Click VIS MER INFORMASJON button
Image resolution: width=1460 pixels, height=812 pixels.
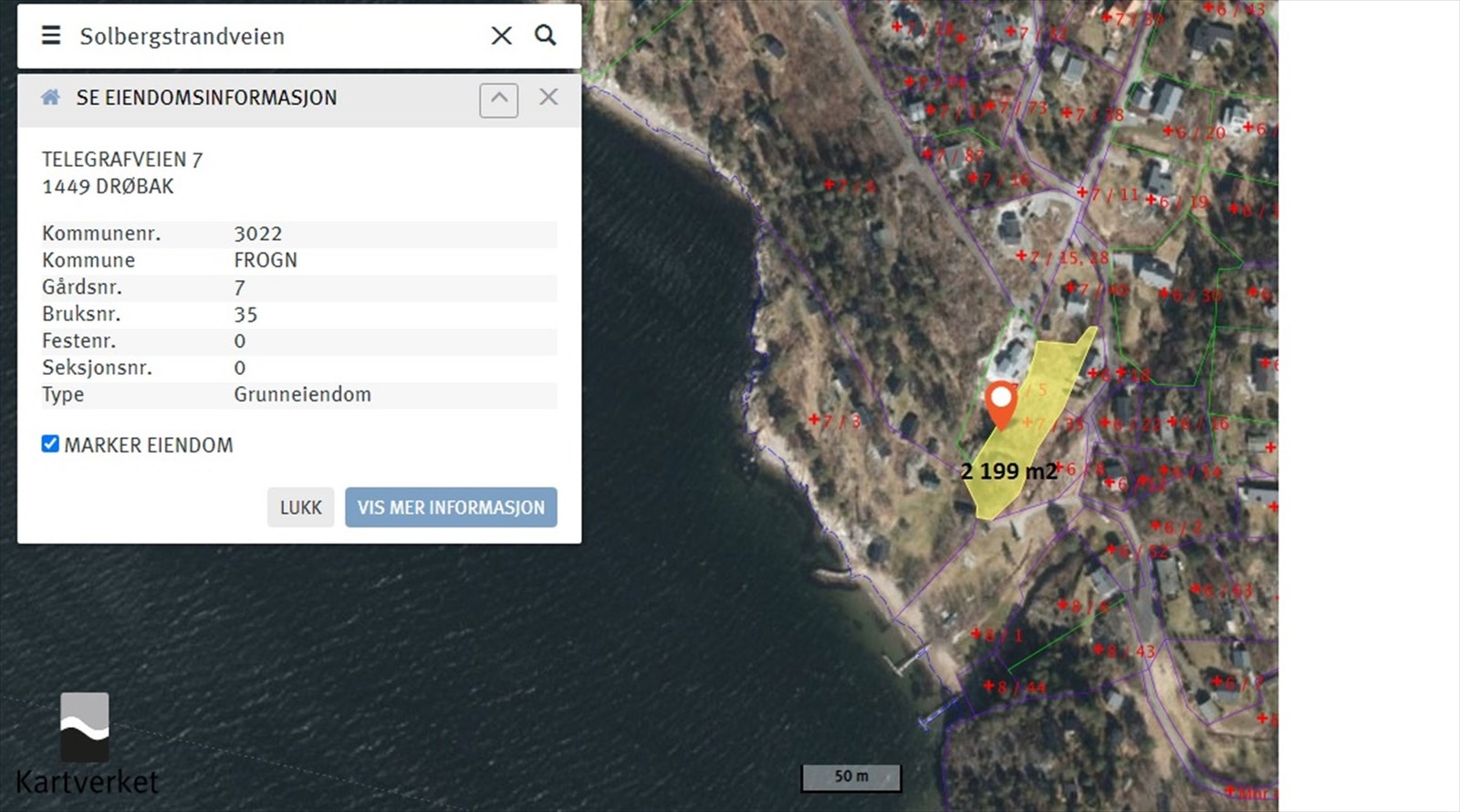point(451,507)
